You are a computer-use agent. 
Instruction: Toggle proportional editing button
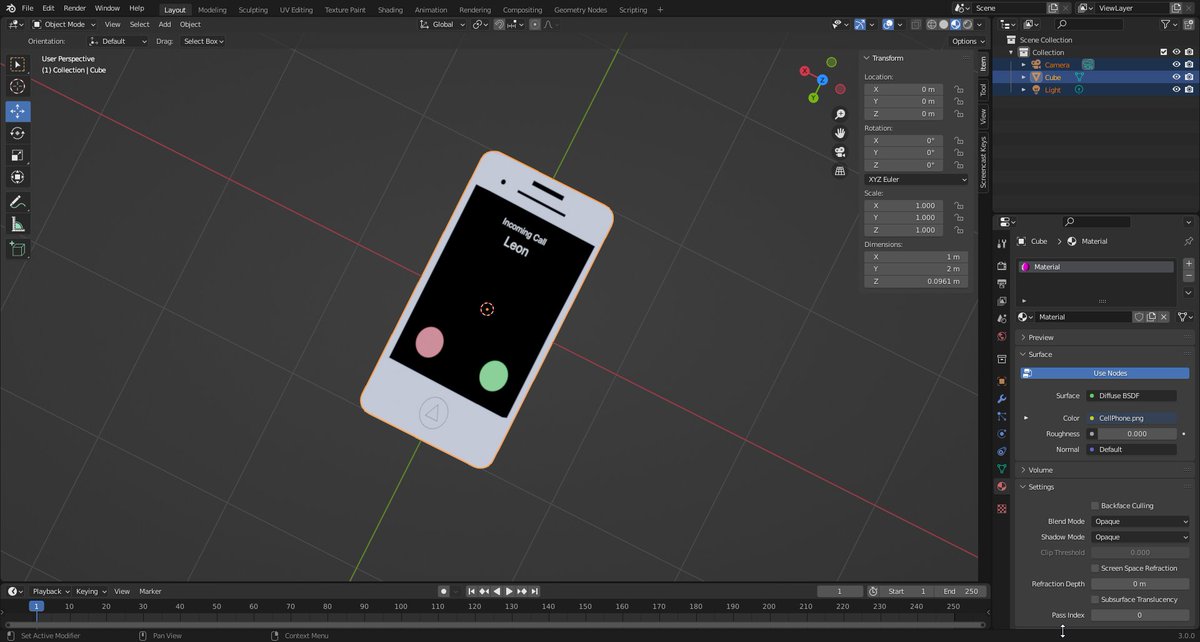coord(535,24)
